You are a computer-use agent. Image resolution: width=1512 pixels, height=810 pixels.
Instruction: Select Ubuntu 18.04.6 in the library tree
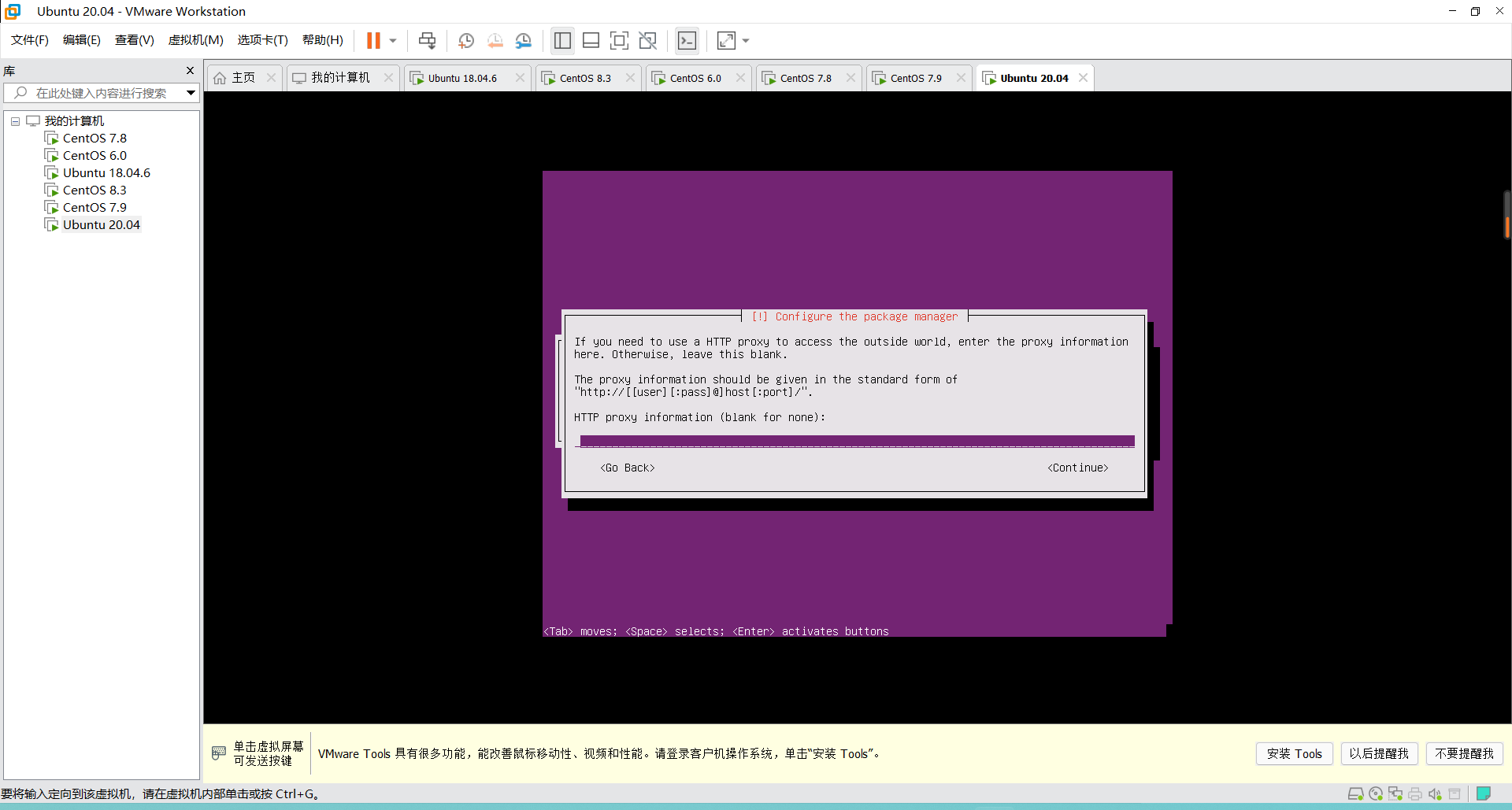click(x=106, y=173)
